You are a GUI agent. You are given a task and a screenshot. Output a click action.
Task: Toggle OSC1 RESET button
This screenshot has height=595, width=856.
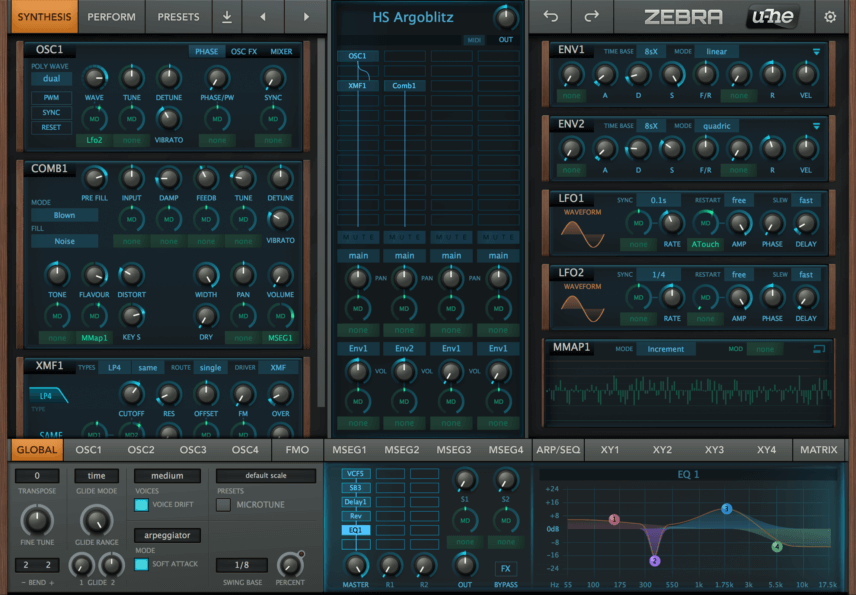tap(51, 127)
